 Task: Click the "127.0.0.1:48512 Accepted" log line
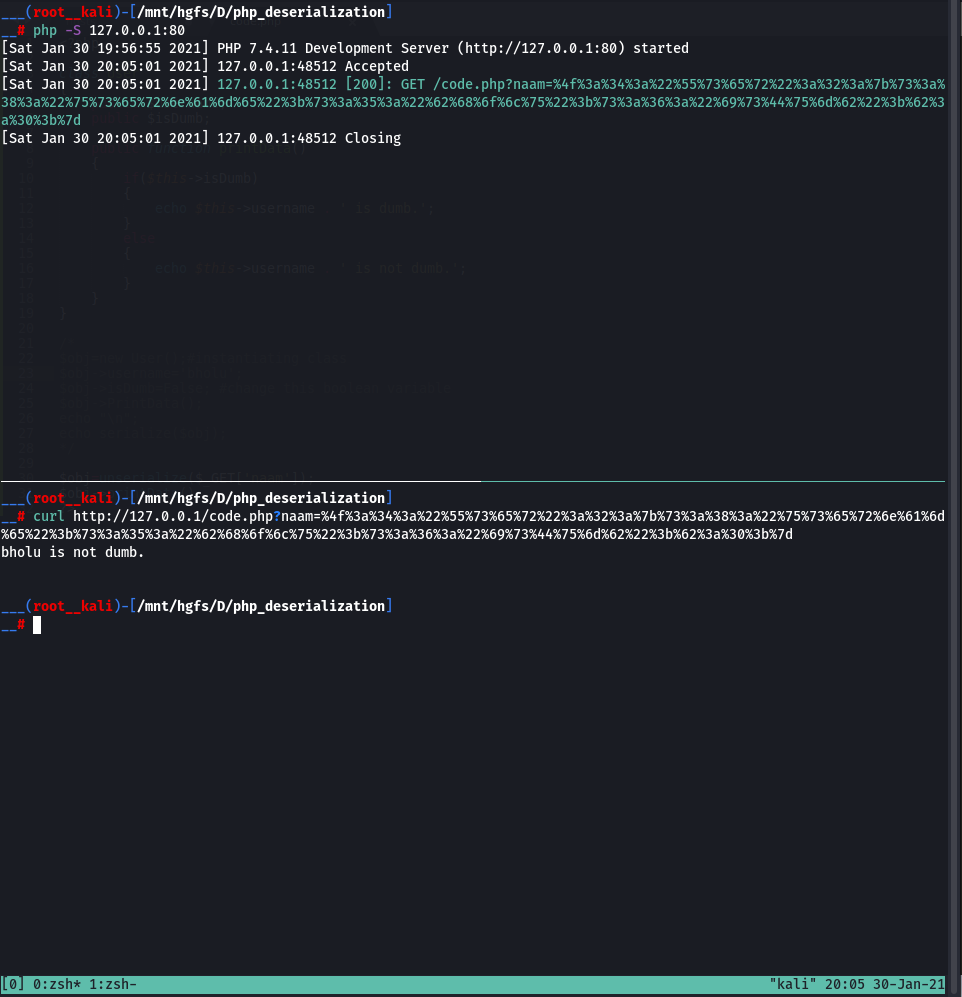(x=313, y=66)
